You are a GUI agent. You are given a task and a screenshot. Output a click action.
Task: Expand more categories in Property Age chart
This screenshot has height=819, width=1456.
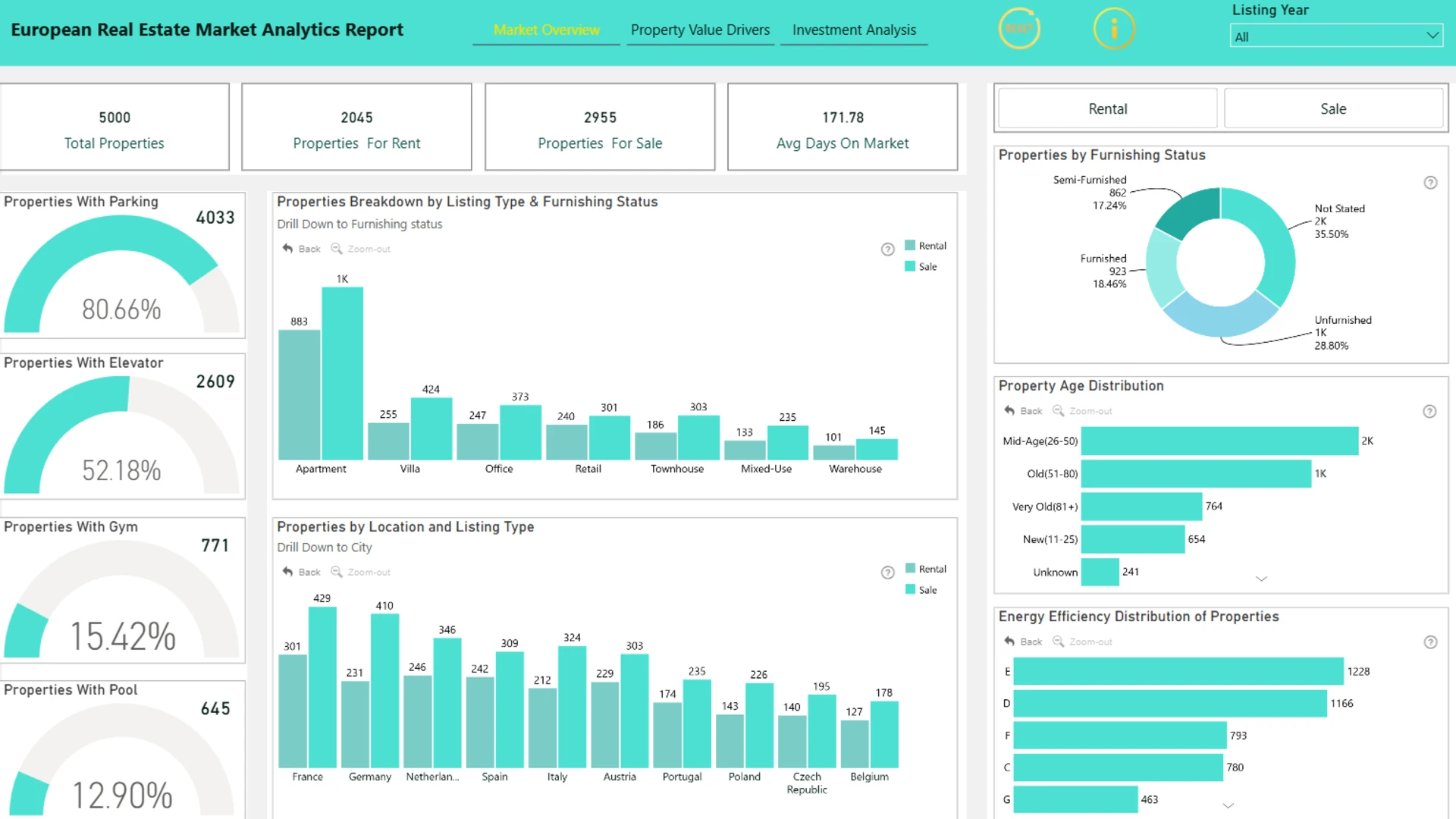(1261, 579)
